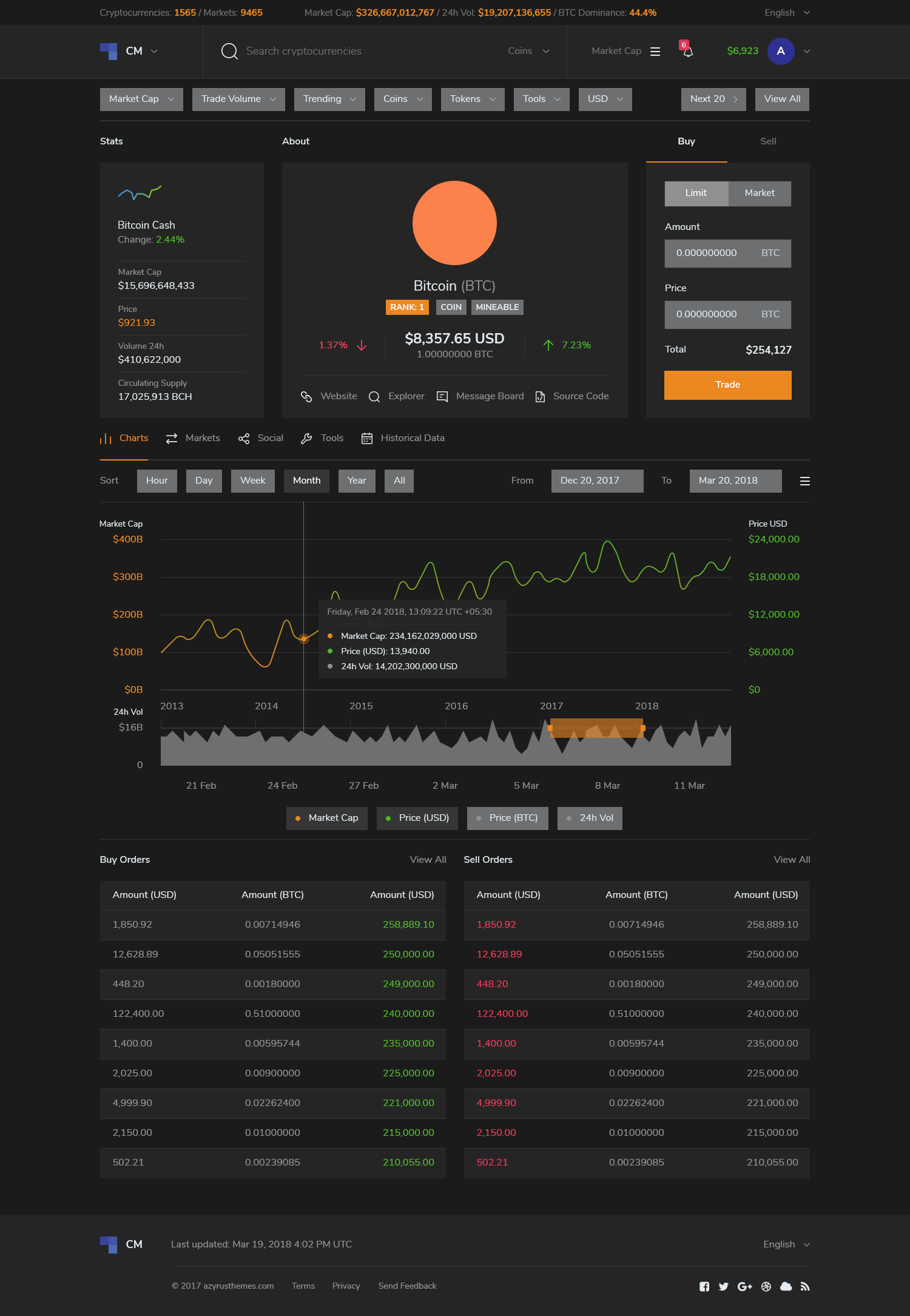Click the Social share icon
The height and width of the screenshot is (1316, 910).
244,439
